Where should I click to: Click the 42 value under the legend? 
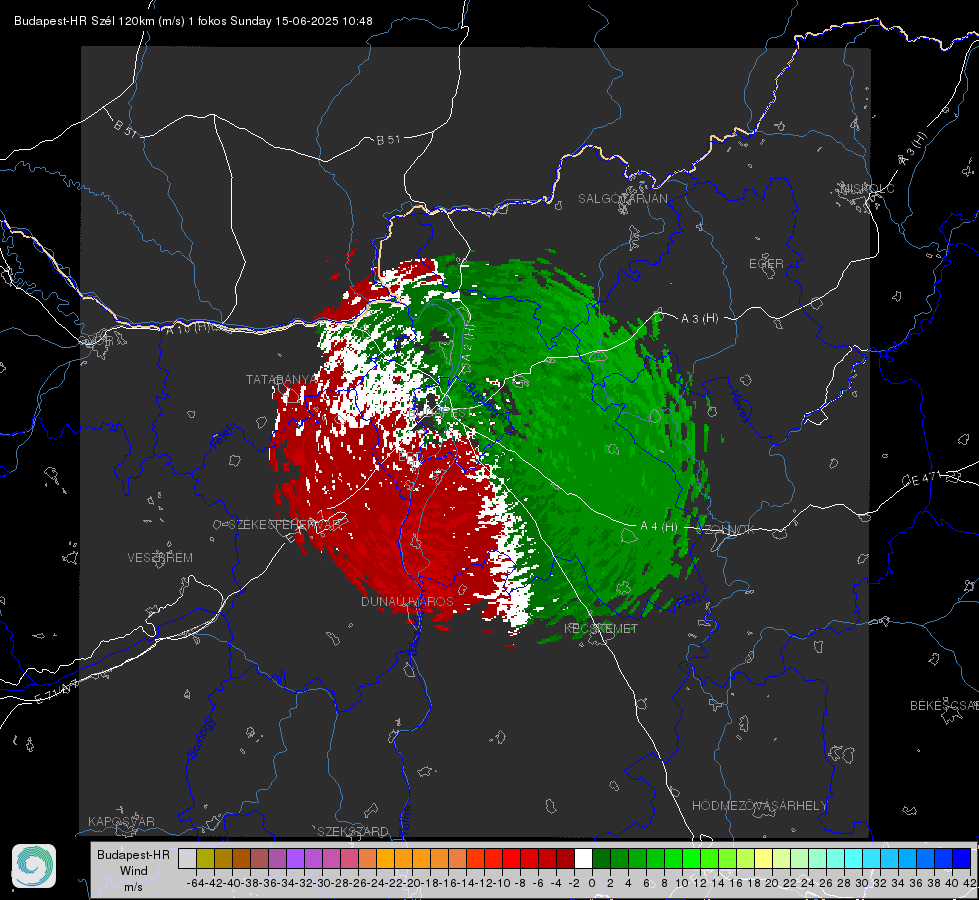970,883
